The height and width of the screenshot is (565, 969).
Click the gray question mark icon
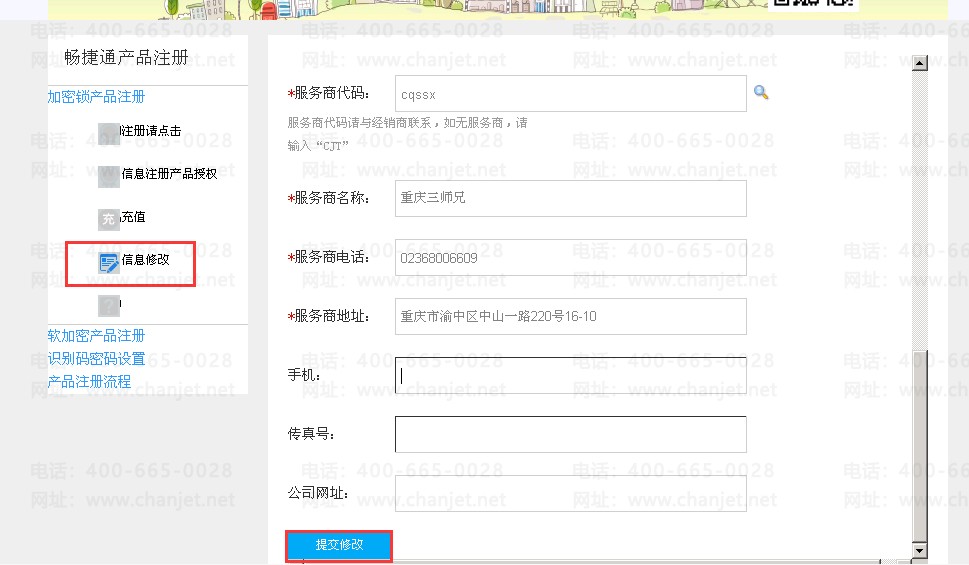click(x=109, y=305)
